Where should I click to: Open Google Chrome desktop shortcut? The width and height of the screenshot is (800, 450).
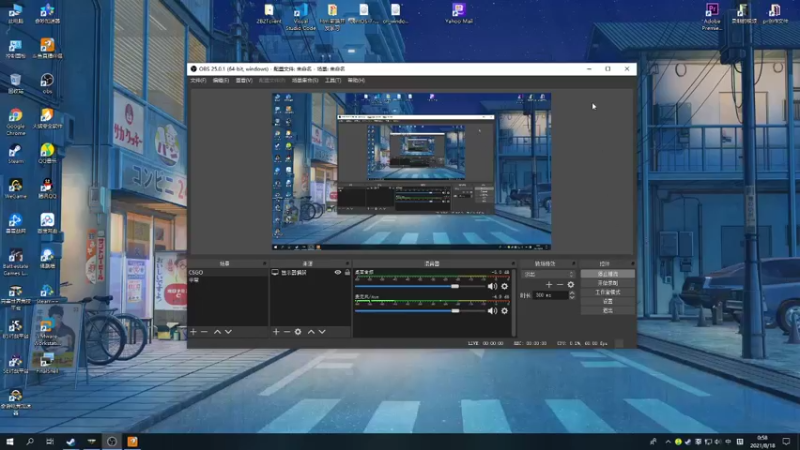click(15, 121)
